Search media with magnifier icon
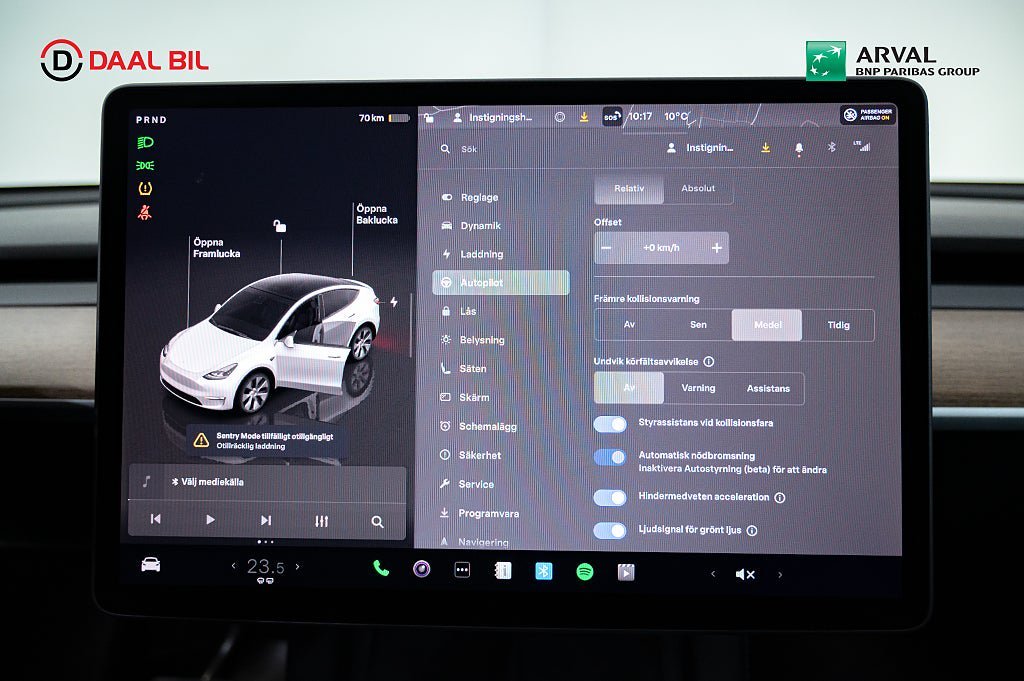Image resolution: width=1024 pixels, height=681 pixels. coord(377,521)
